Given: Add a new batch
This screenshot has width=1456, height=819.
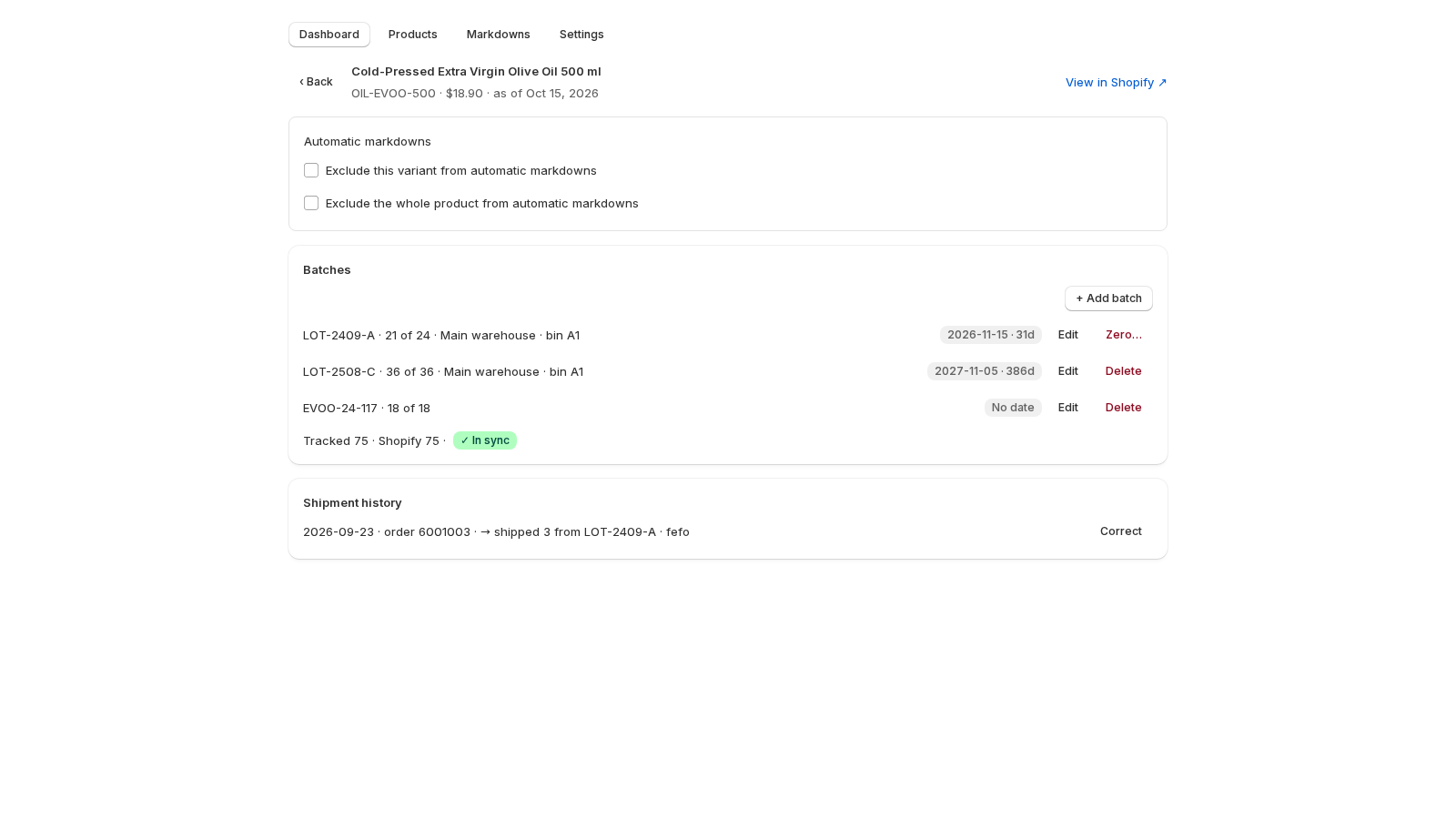Looking at the screenshot, I should point(1108,298).
